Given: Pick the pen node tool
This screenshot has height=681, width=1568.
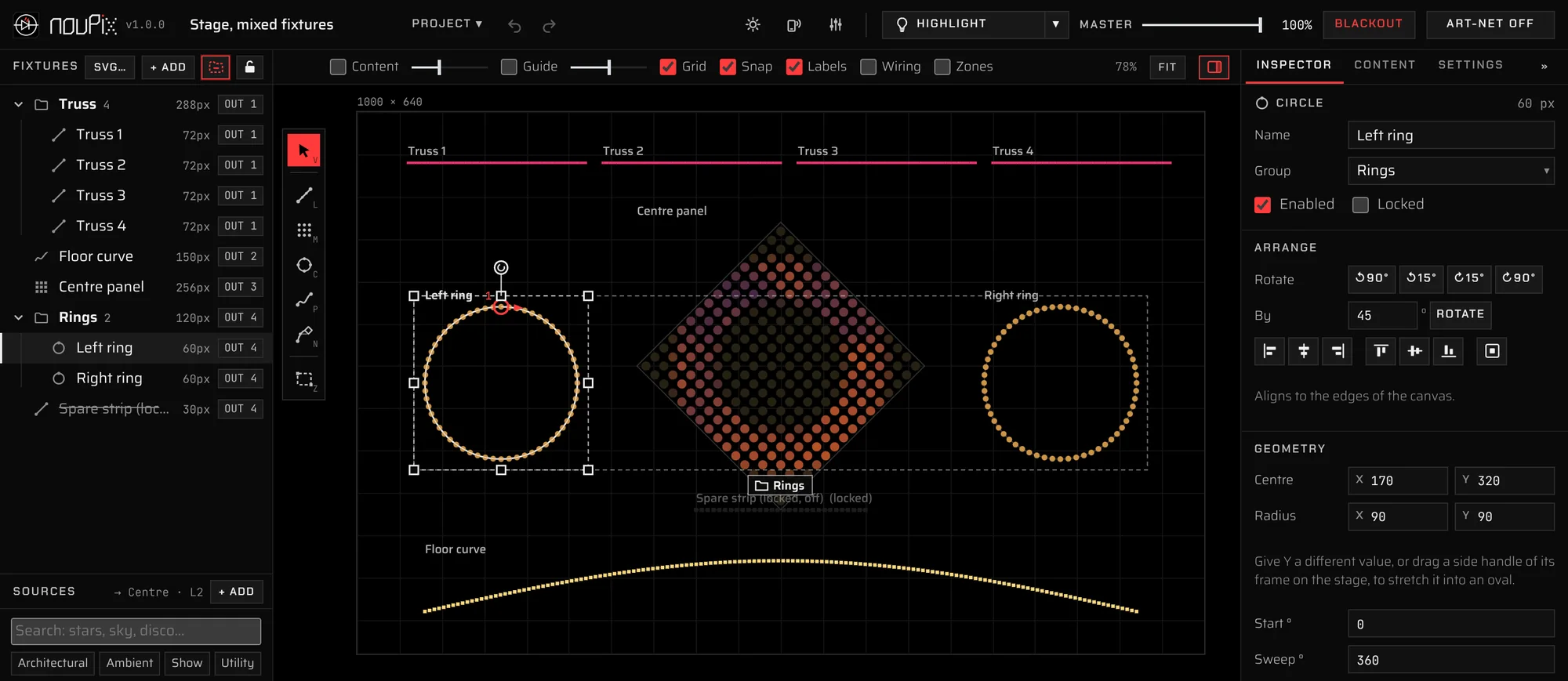Looking at the screenshot, I should click(x=303, y=335).
